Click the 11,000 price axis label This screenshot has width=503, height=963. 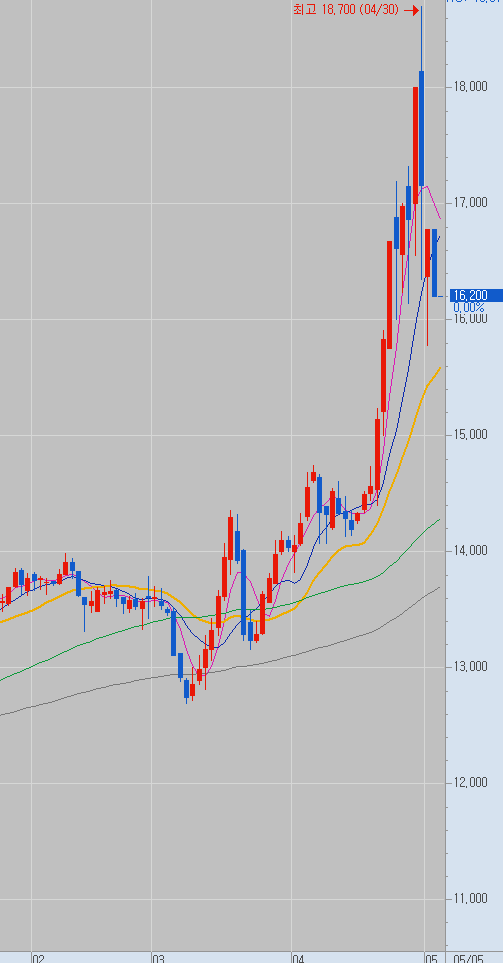pyautogui.click(x=470, y=899)
